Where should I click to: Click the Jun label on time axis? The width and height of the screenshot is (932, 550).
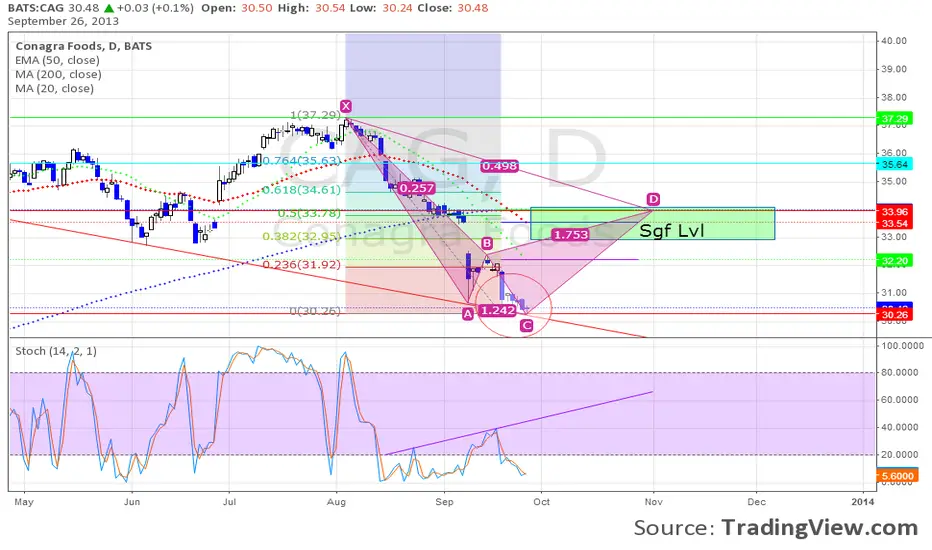pyautogui.click(x=132, y=502)
